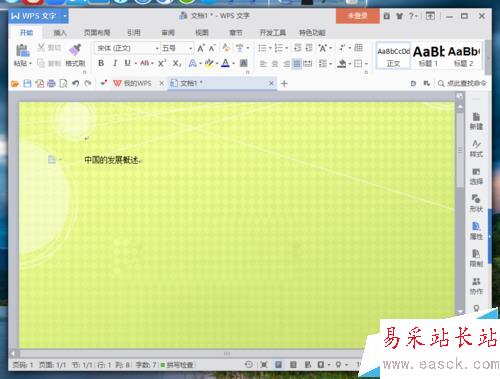Screen dimensions: 500x379
Task: Toggle strikethrough AB formatting
Action: tap(144, 63)
